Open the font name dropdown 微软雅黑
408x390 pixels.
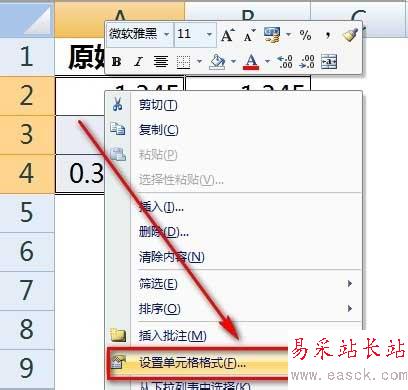(166, 34)
